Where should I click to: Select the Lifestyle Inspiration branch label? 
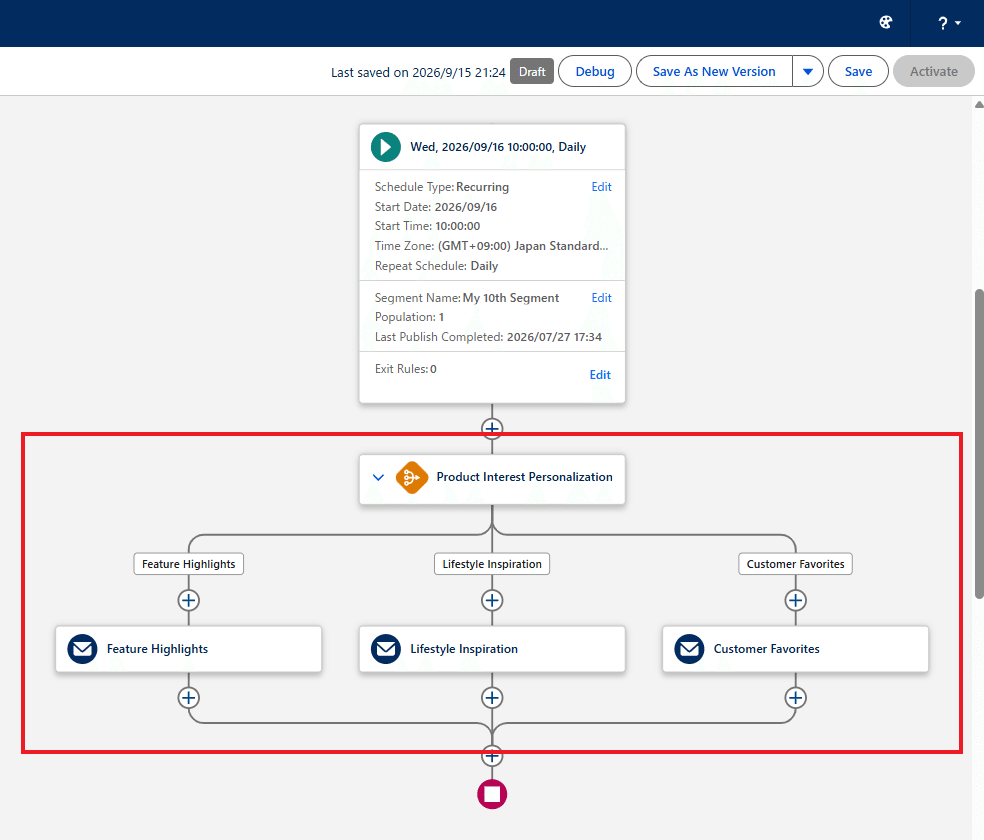point(492,564)
